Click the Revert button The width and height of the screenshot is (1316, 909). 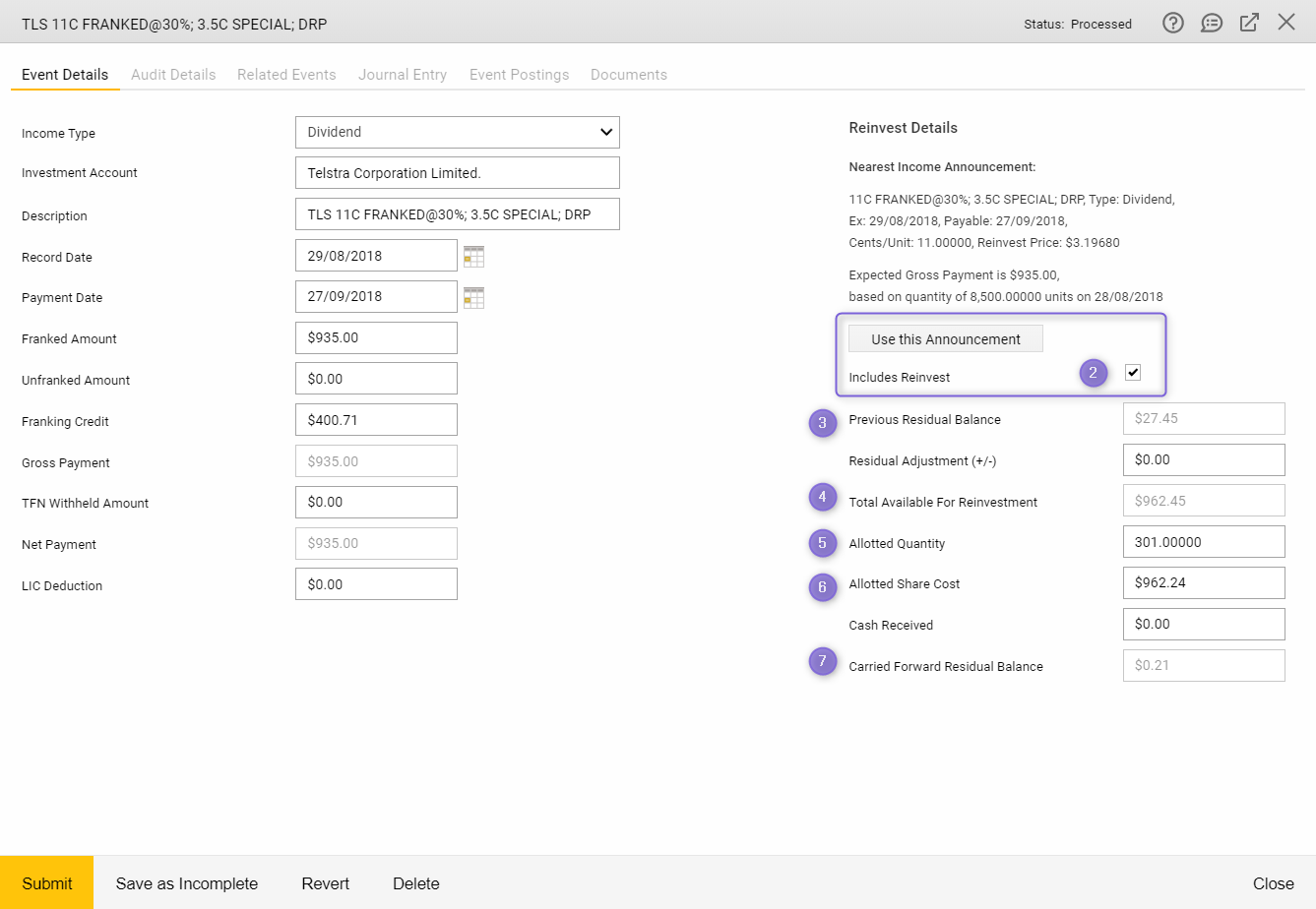[x=326, y=883]
